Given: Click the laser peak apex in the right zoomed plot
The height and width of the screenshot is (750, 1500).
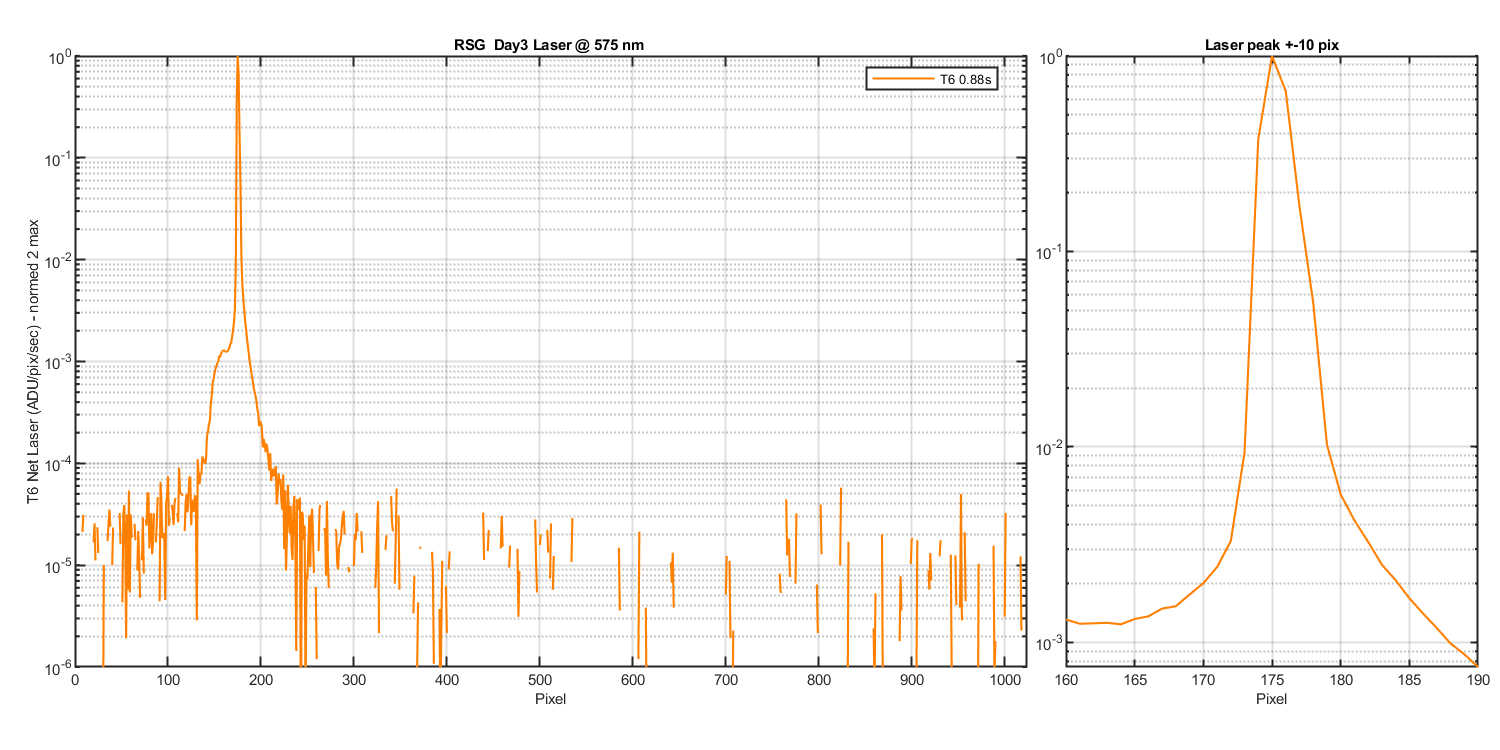Looking at the screenshot, I should click(1272, 58).
